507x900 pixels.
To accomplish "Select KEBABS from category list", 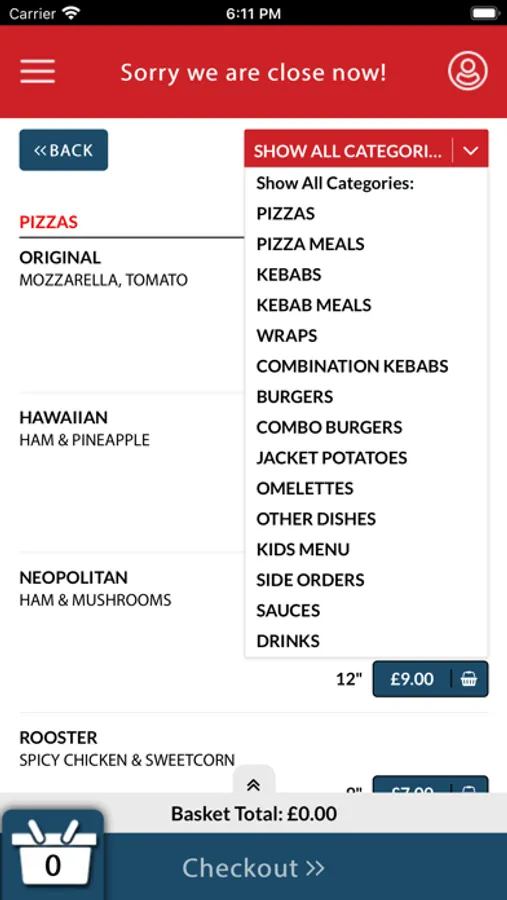I will click(289, 274).
